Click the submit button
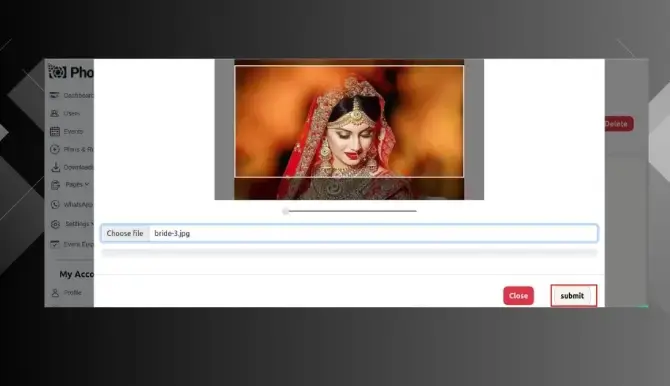Viewport: 670px width, 386px height. click(573, 296)
